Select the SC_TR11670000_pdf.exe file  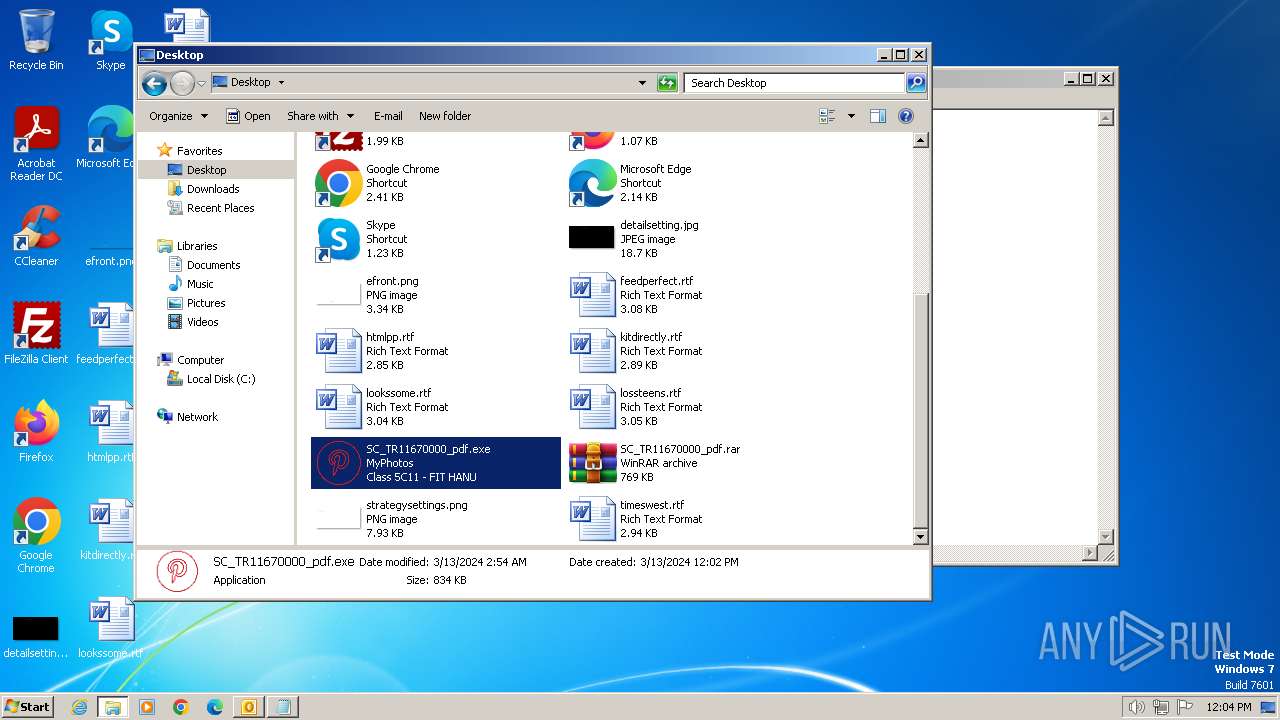click(436, 463)
